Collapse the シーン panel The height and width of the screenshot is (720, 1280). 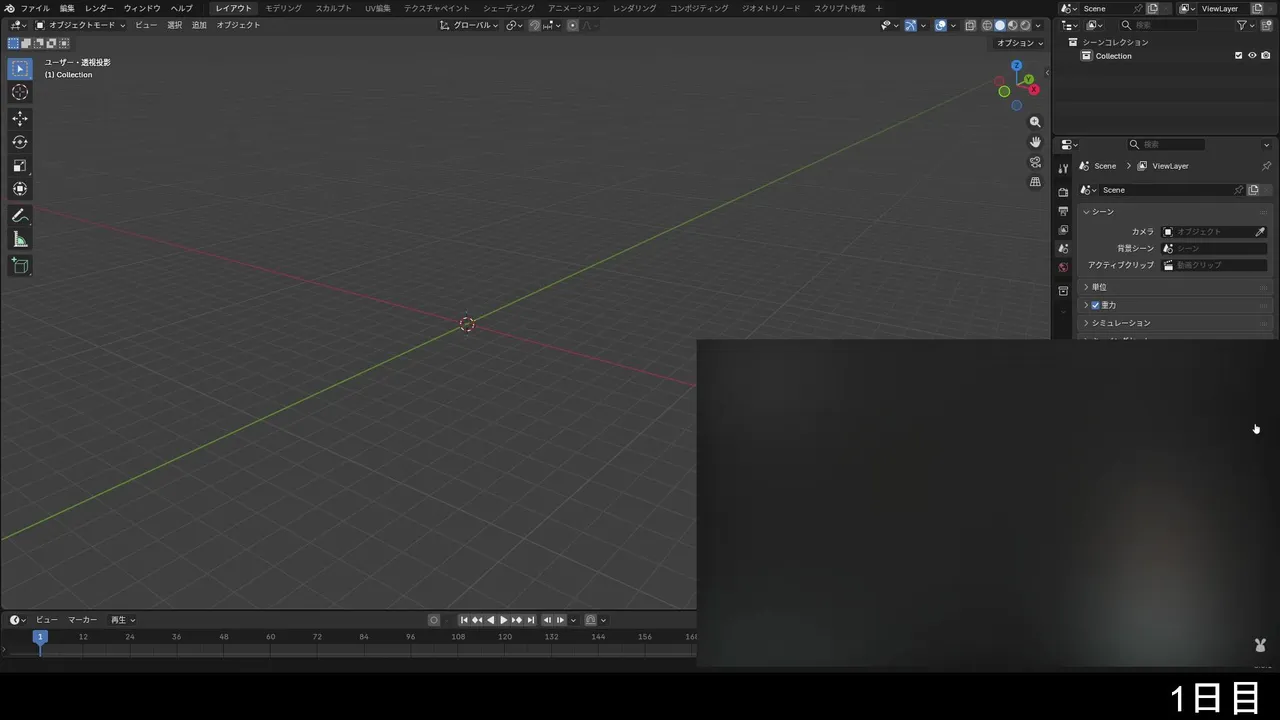(x=1176, y=212)
